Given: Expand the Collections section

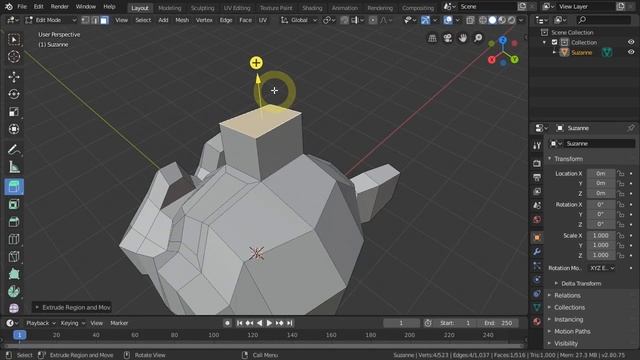Looking at the screenshot, I should pos(569,307).
